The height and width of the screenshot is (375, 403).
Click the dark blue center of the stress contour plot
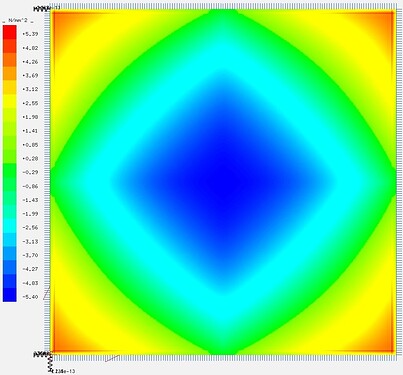223,182
